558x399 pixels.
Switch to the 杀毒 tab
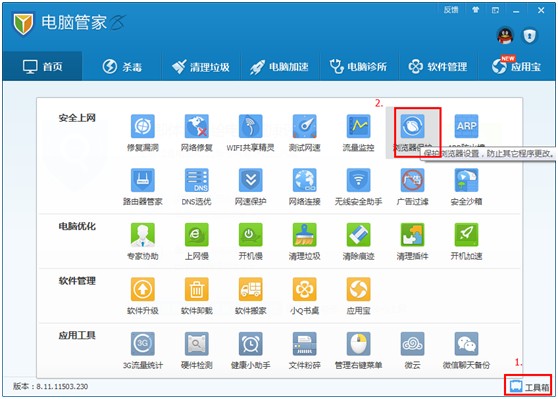tap(122, 67)
